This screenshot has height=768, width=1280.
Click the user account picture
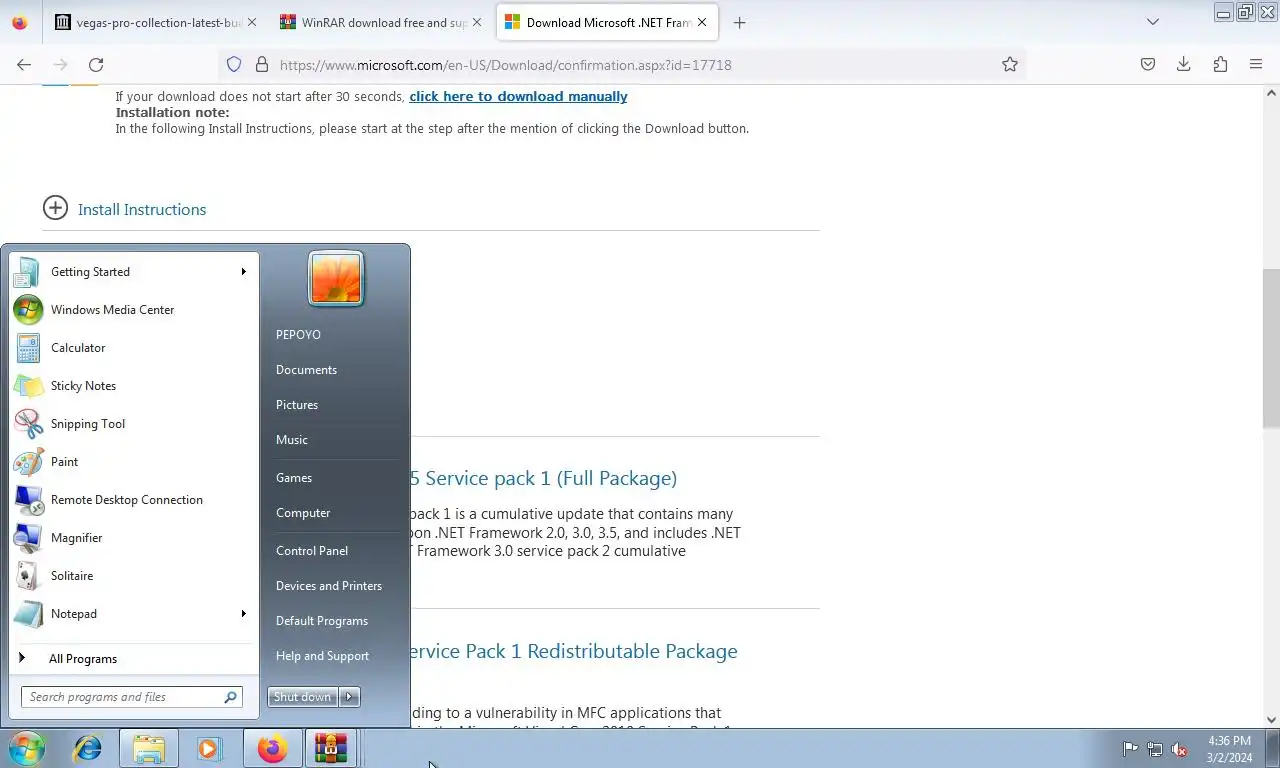click(336, 278)
